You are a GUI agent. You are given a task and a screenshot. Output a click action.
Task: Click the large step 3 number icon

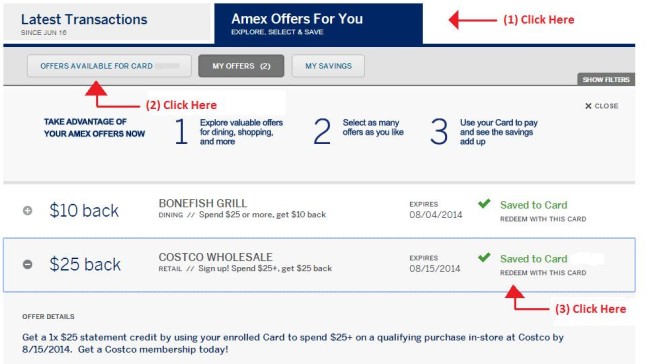coord(439,131)
